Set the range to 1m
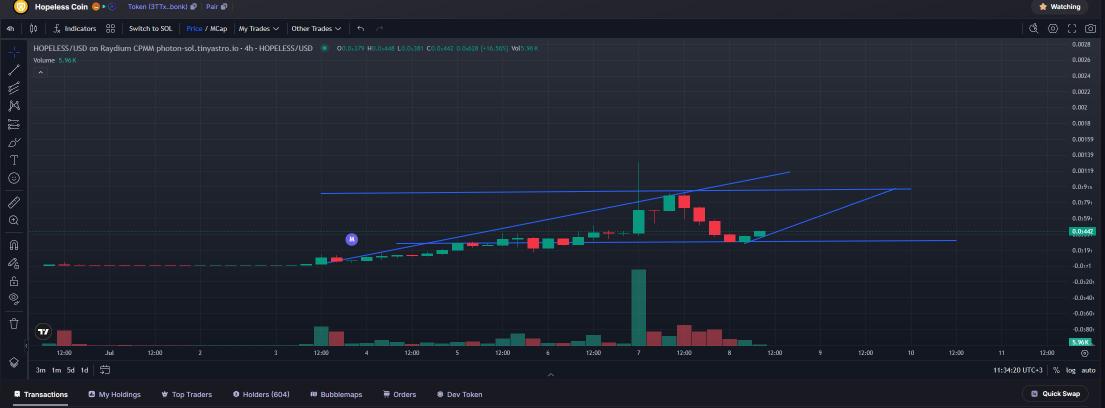The height and width of the screenshot is (408, 1105). (x=56, y=370)
